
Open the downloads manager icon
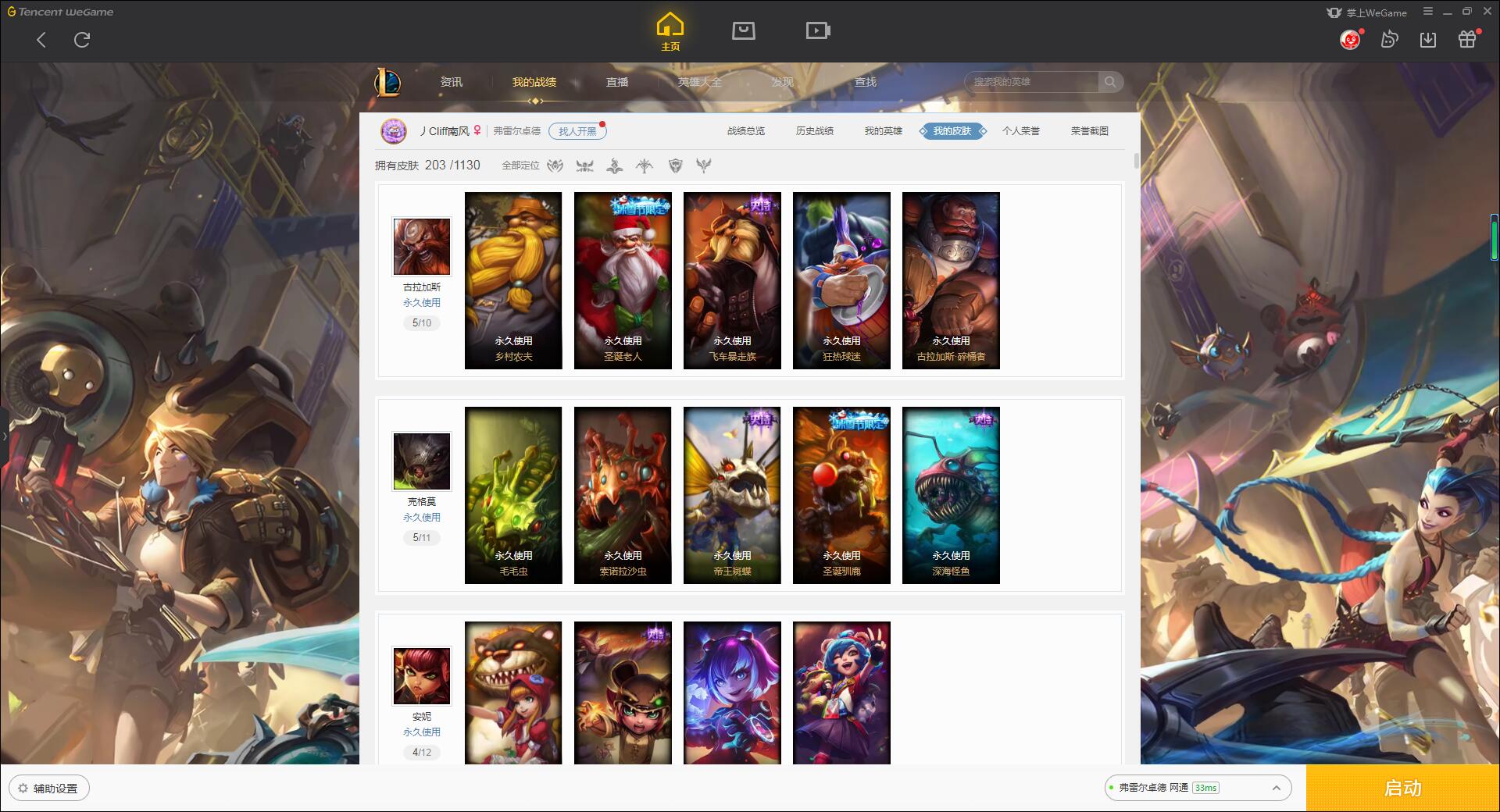click(x=1428, y=40)
